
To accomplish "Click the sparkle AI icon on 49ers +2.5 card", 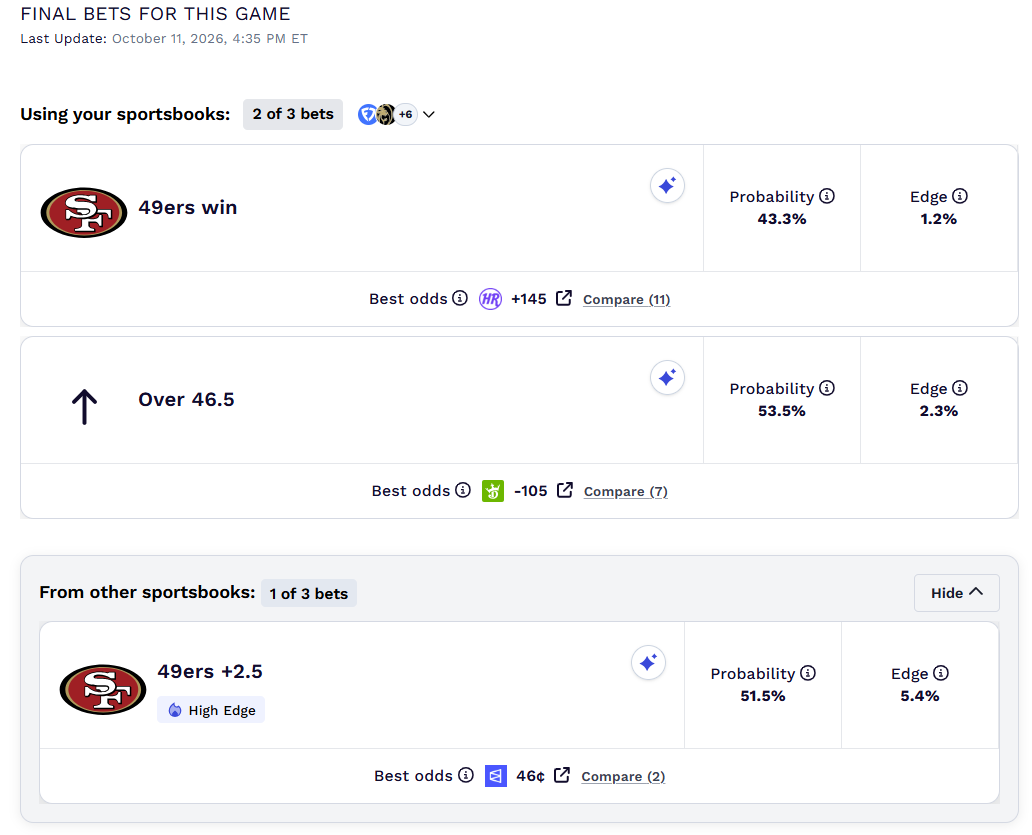I will (x=648, y=663).
